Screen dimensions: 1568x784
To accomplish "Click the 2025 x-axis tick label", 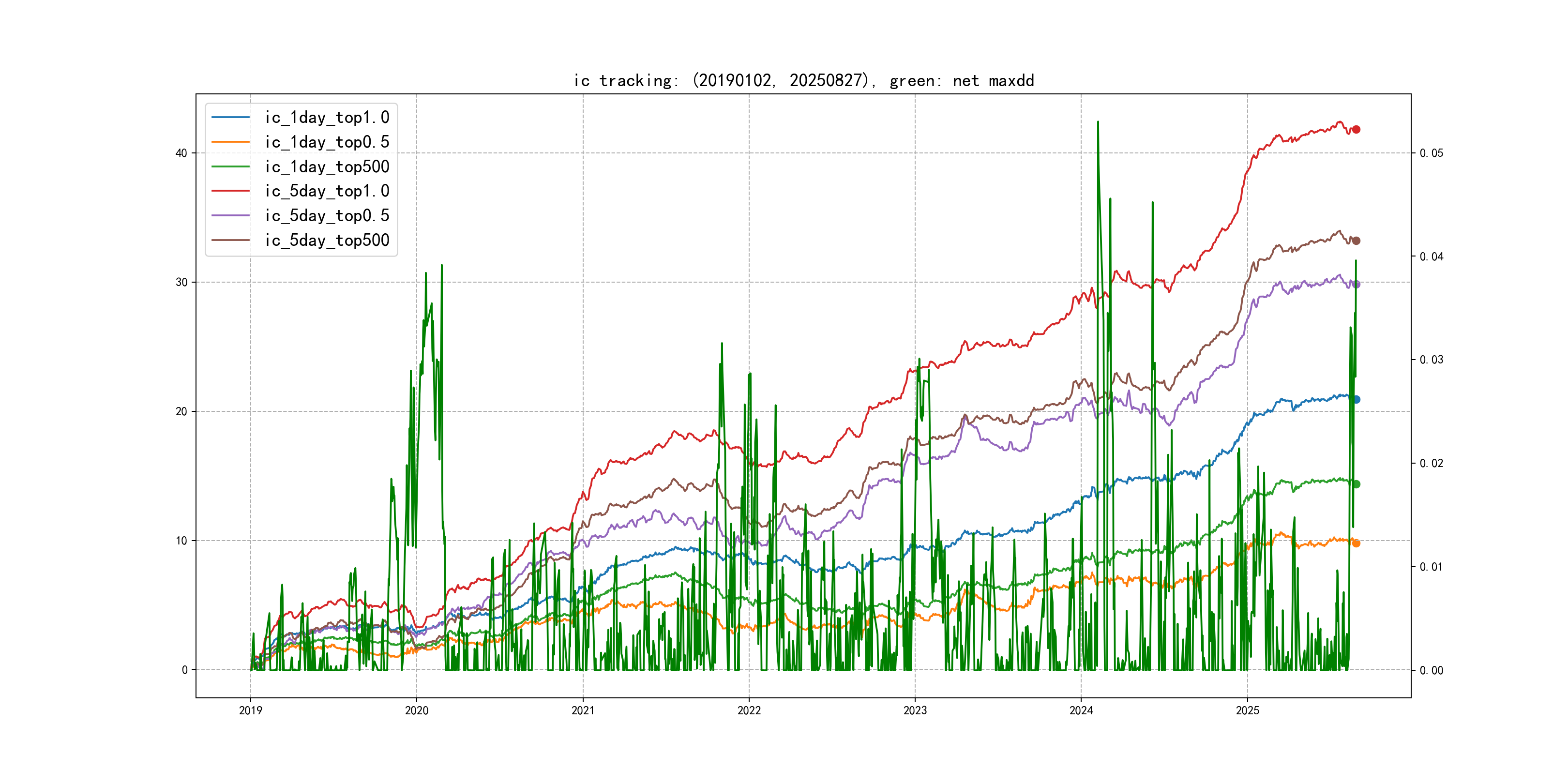I will tap(1247, 710).
